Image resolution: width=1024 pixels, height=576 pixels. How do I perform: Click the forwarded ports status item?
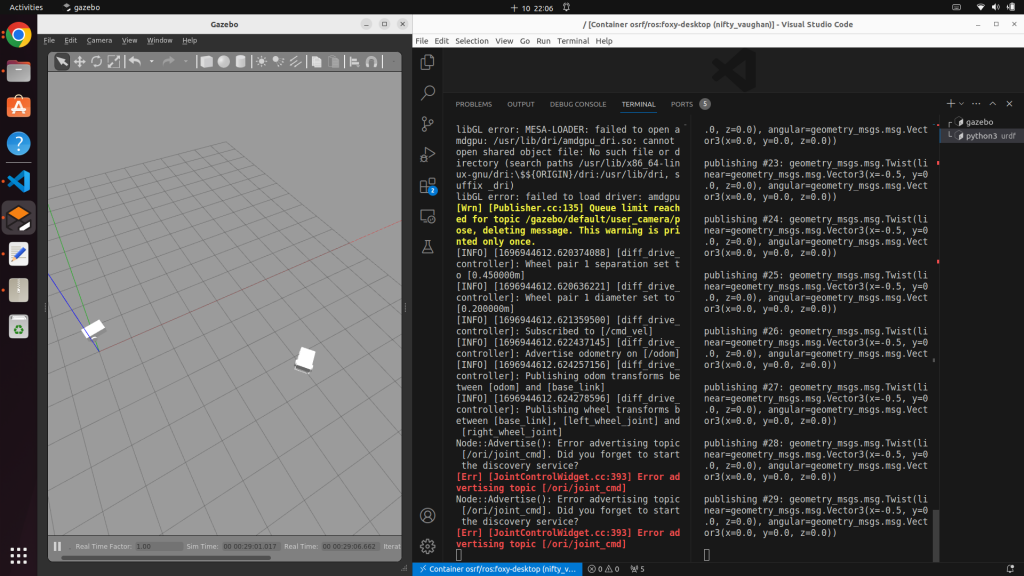click(637, 569)
